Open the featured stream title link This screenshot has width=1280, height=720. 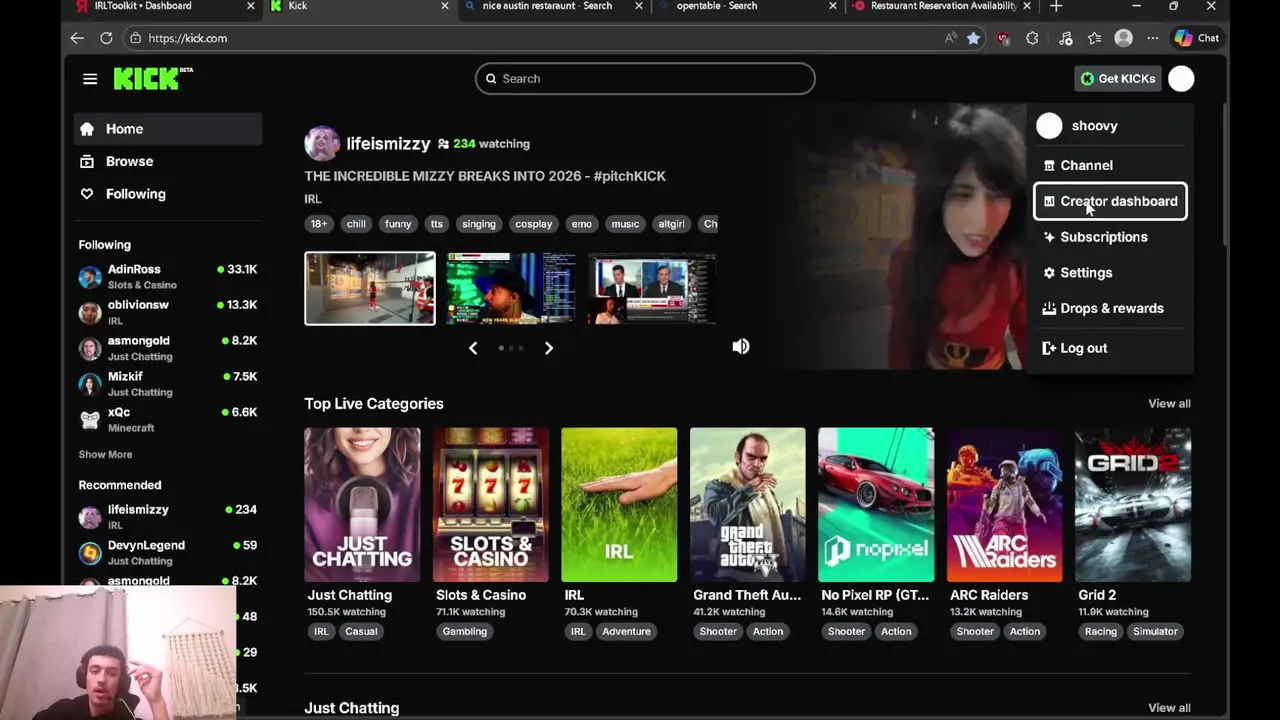tap(485, 176)
